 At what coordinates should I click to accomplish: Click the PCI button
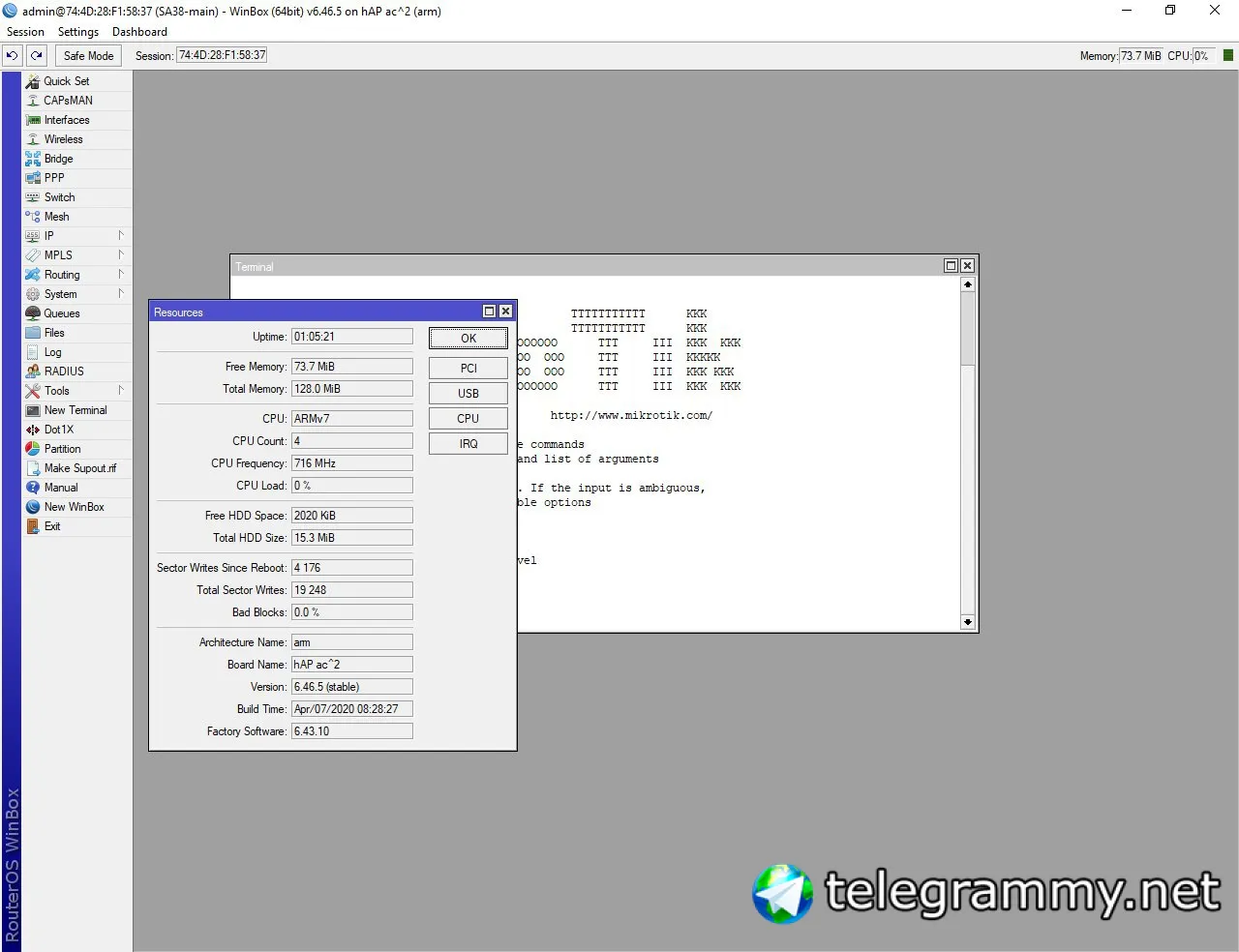tap(468, 369)
